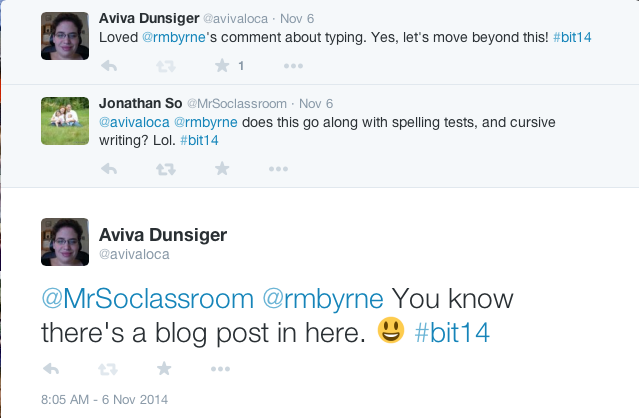
Task: Reply to the main blog post tweet
Action: [51, 369]
